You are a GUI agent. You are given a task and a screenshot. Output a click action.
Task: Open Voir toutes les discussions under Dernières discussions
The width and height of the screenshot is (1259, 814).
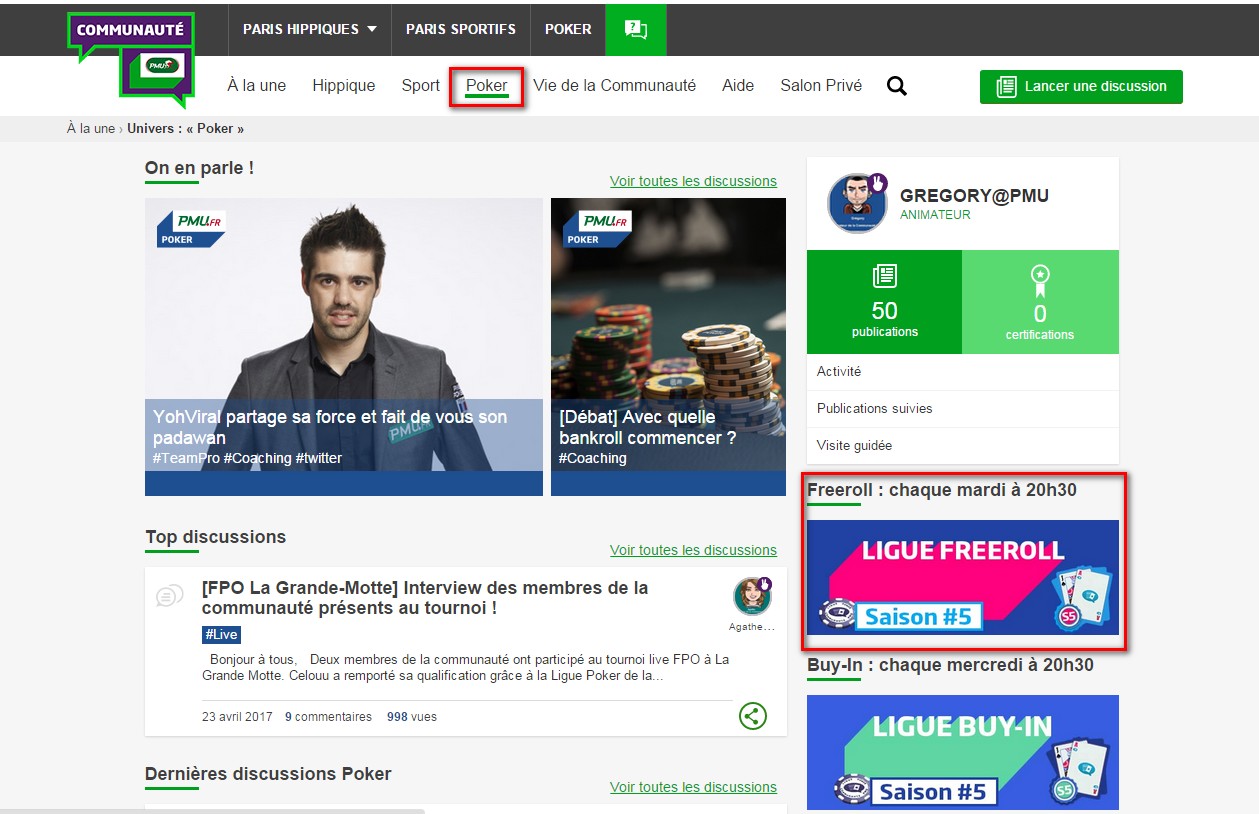coord(693,788)
